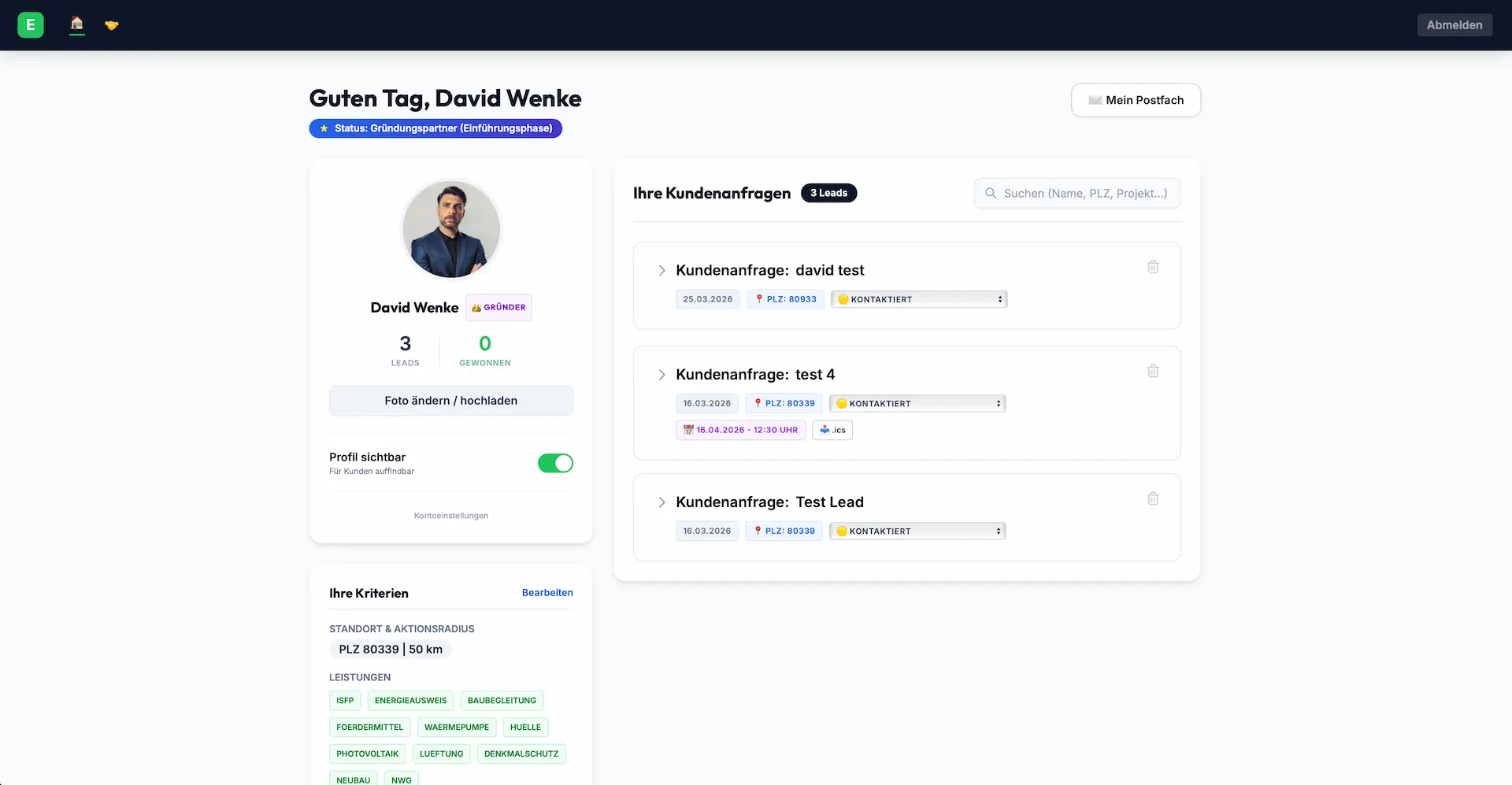This screenshot has width=1512, height=785.
Task: Remove Test Lead using trash icon
Action: tap(1153, 498)
